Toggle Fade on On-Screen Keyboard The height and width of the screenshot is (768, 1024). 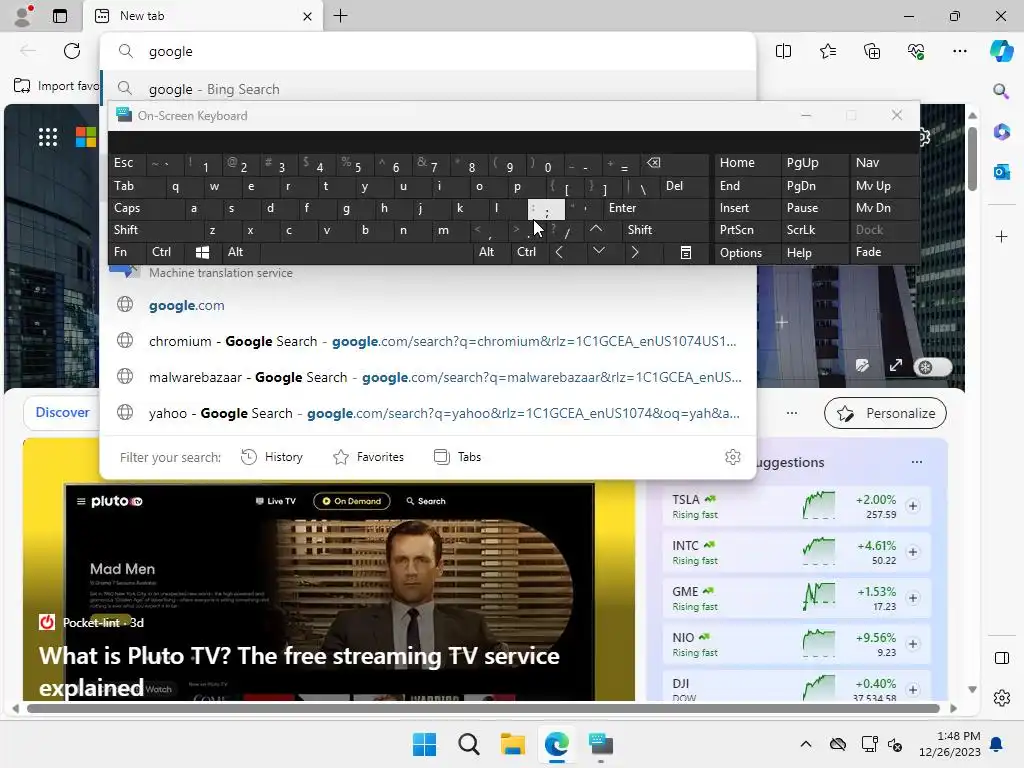coord(884,252)
